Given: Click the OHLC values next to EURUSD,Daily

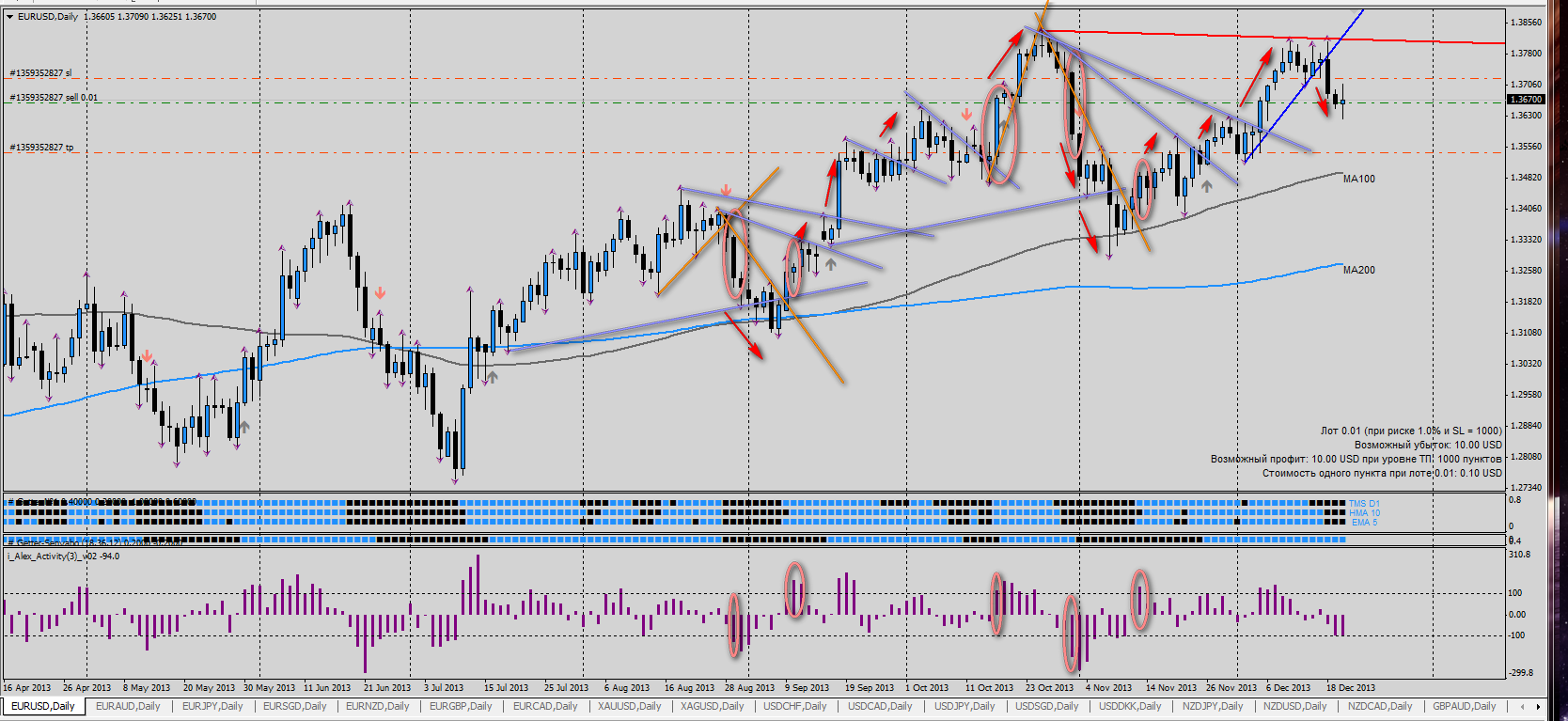Looking at the screenshot, I should click(x=149, y=17).
